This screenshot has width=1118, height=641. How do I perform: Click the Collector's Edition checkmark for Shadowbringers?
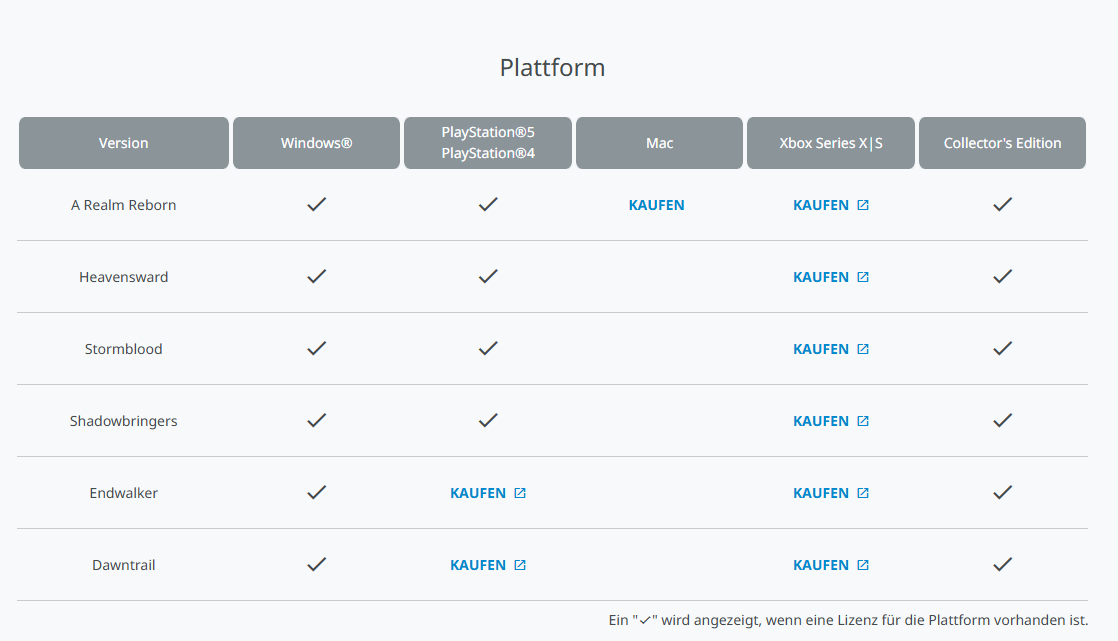(x=1002, y=421)
